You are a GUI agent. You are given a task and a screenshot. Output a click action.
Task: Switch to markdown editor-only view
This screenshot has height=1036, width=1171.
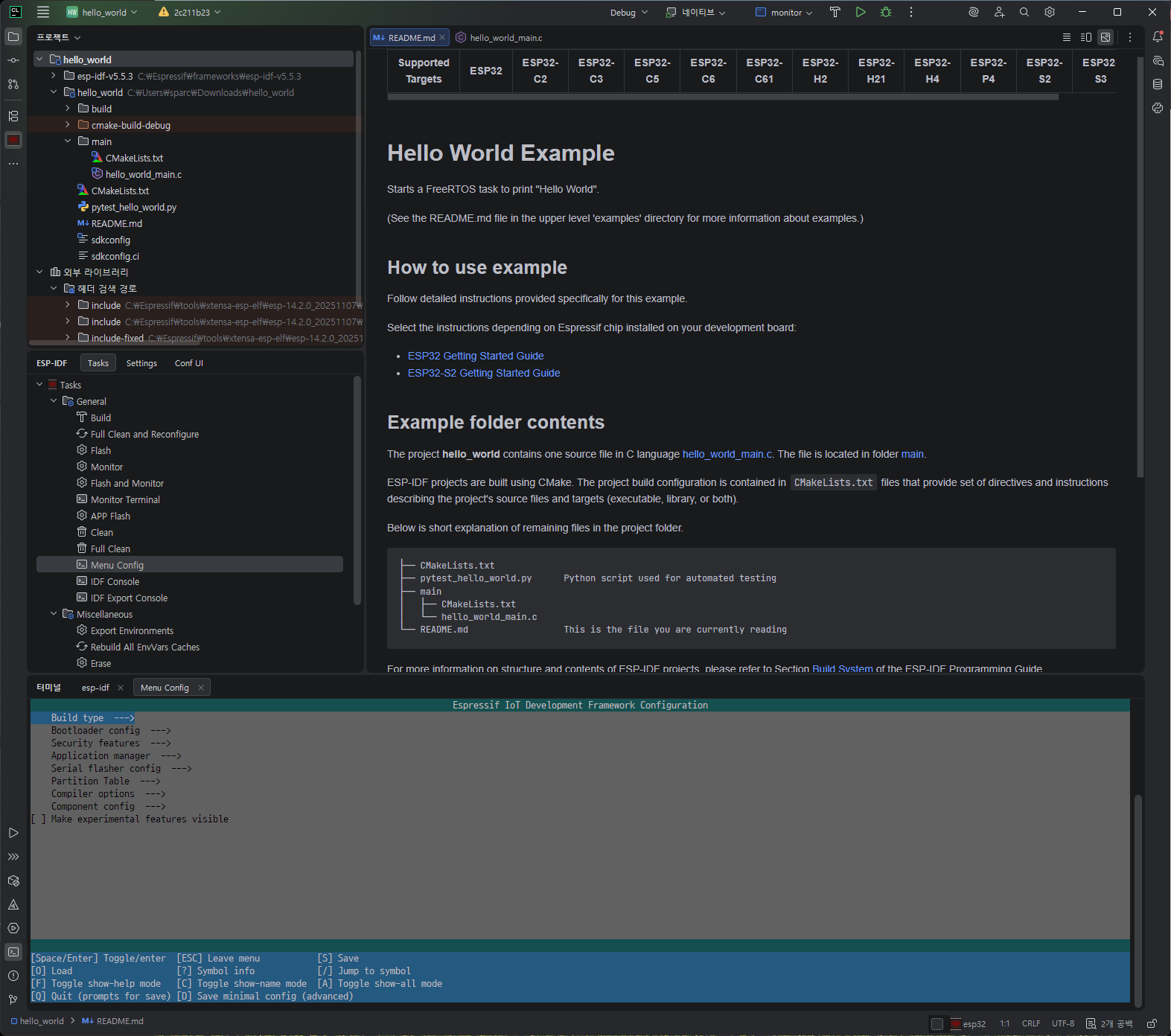[x=1066, y=37]
